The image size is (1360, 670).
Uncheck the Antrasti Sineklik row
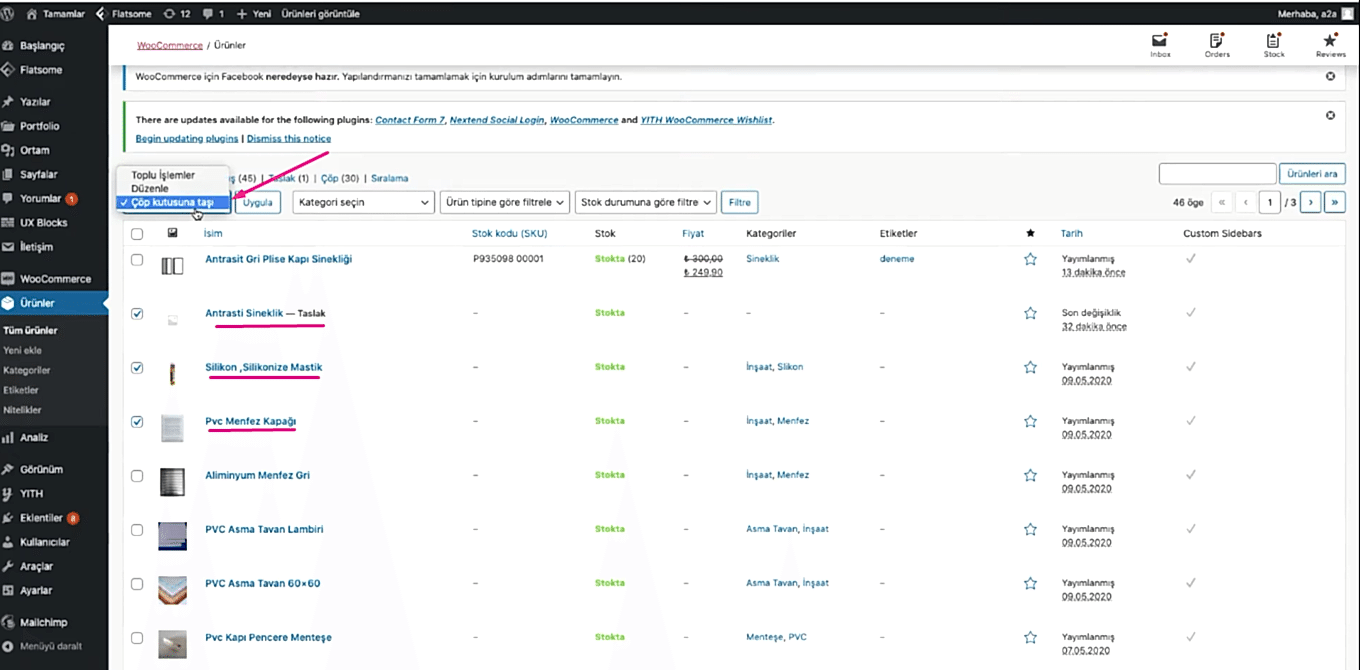coord(137,314)
